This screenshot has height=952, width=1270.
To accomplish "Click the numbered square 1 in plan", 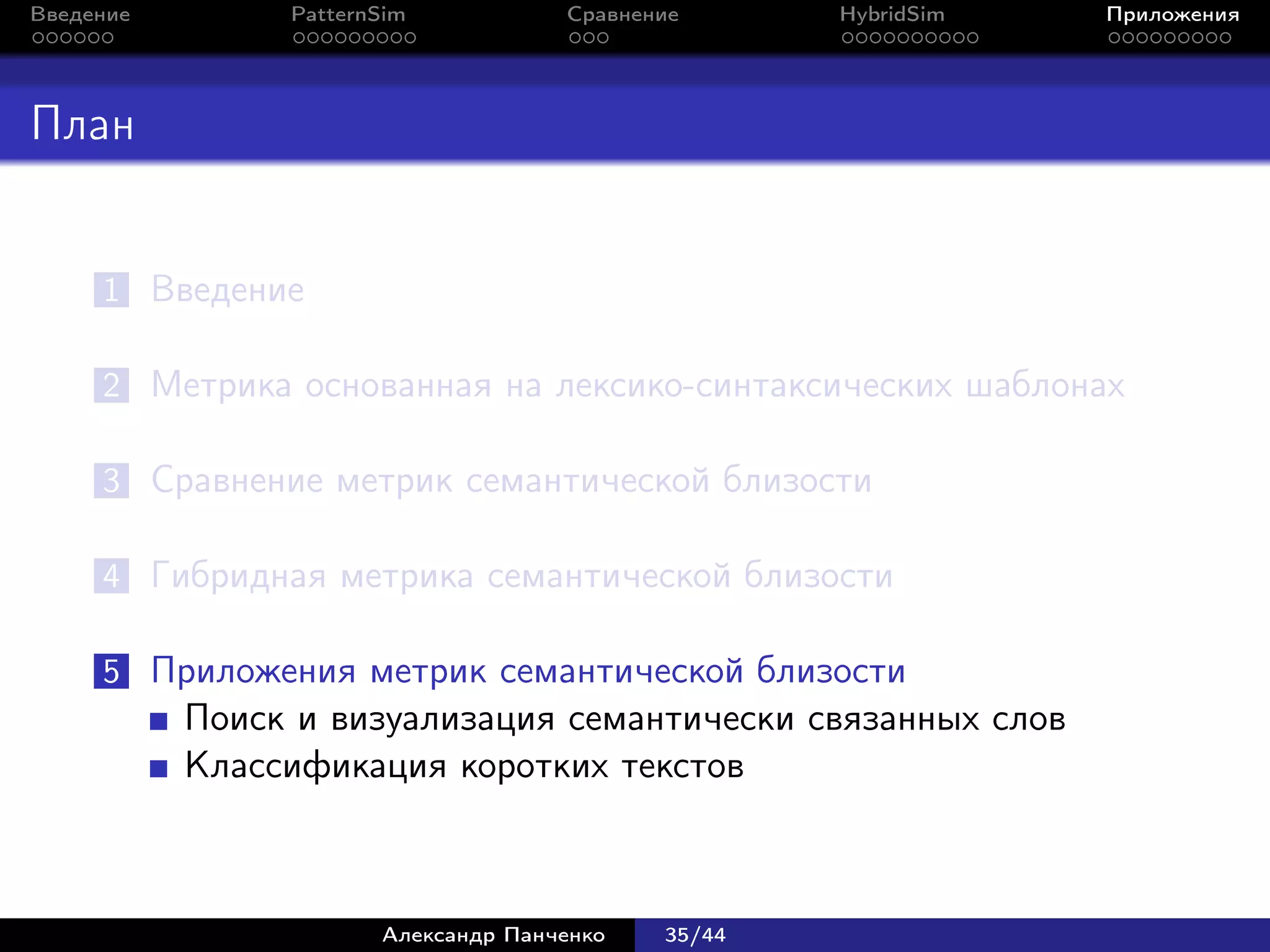I will pos(112,289).
